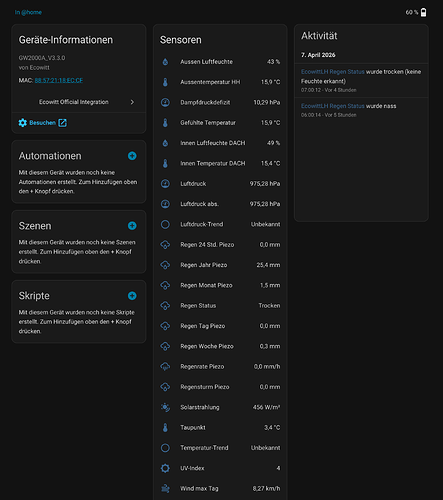
Task: Click the Wind max Tag icon
Action: (x=165, y=488)
